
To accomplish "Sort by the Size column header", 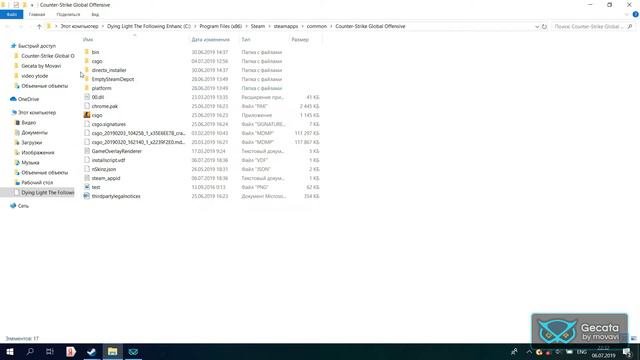I will pos(300,40).
